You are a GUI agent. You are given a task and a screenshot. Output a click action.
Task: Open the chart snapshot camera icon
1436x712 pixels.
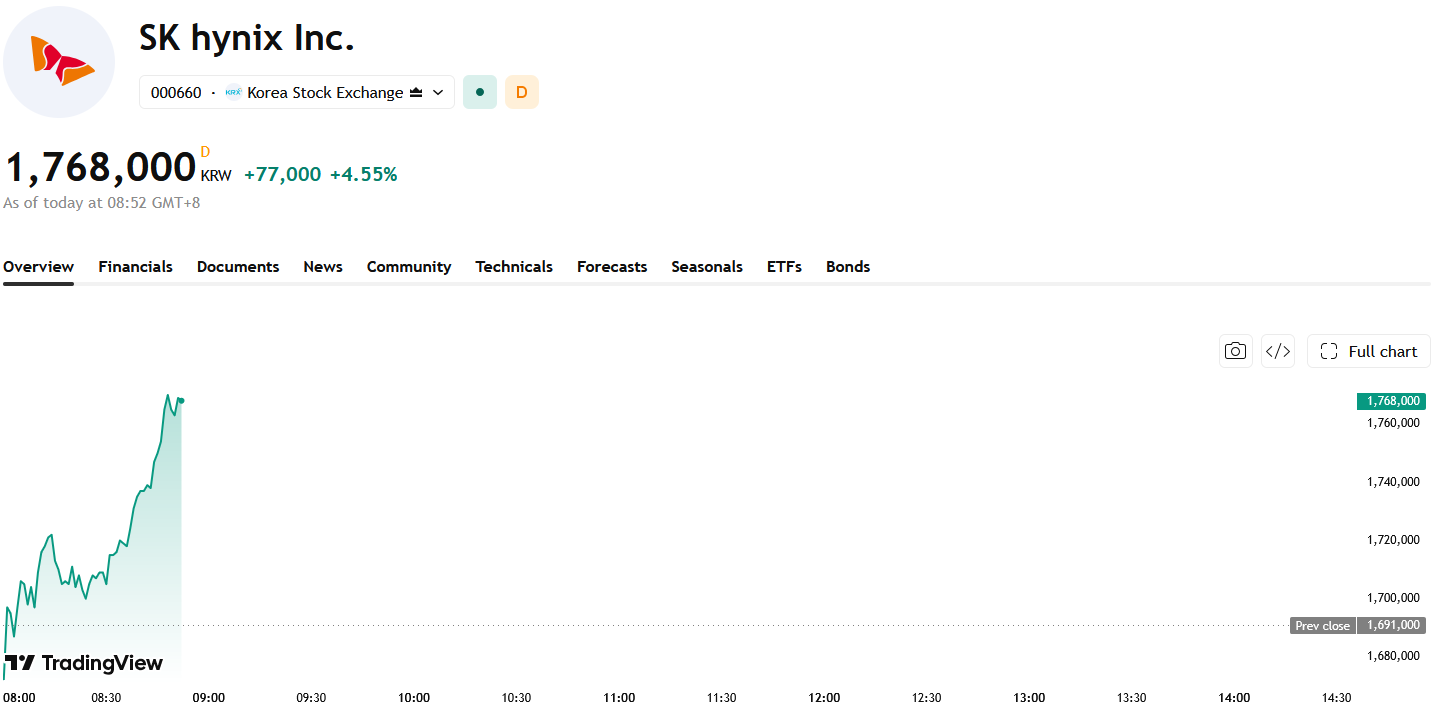pyautogui.click(x=1236, y=351)
